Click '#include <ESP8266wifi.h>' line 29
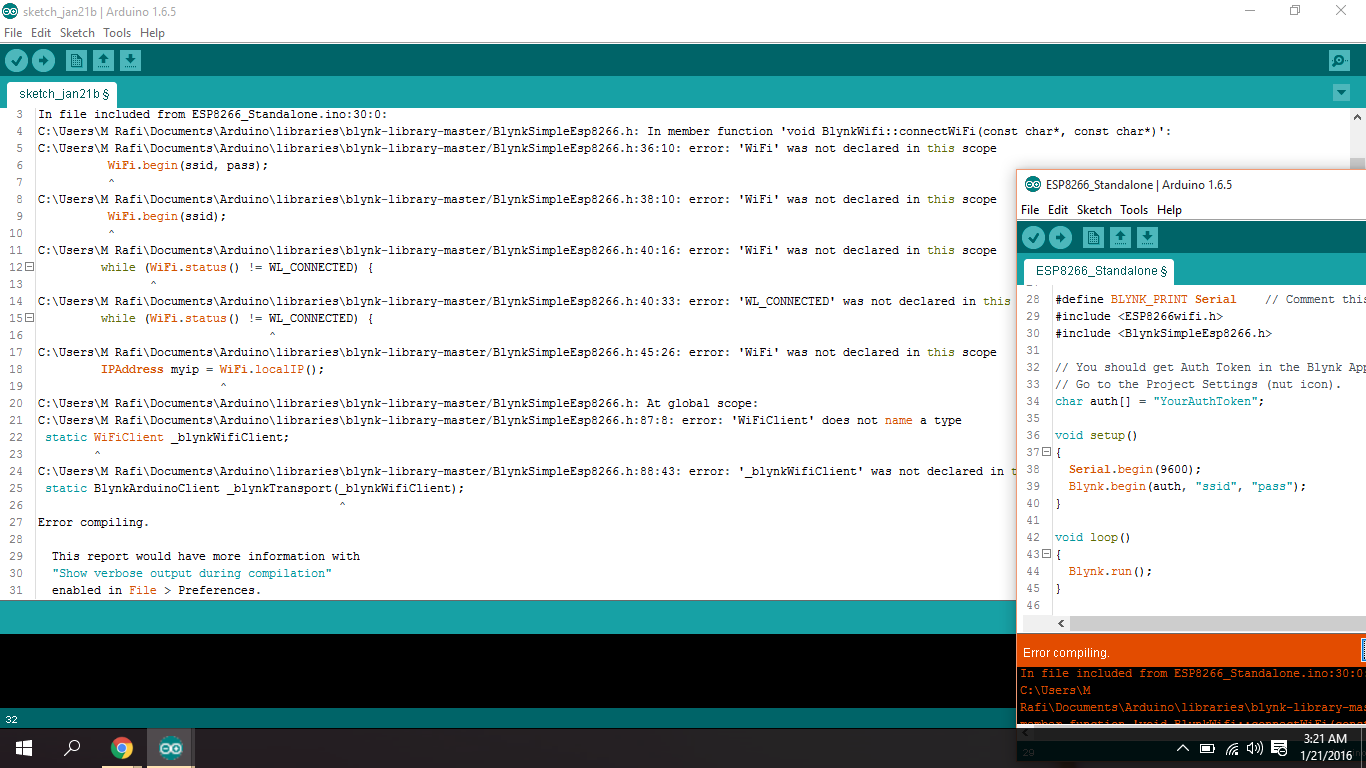The image size is (1366, 768). click(1138, 316)
